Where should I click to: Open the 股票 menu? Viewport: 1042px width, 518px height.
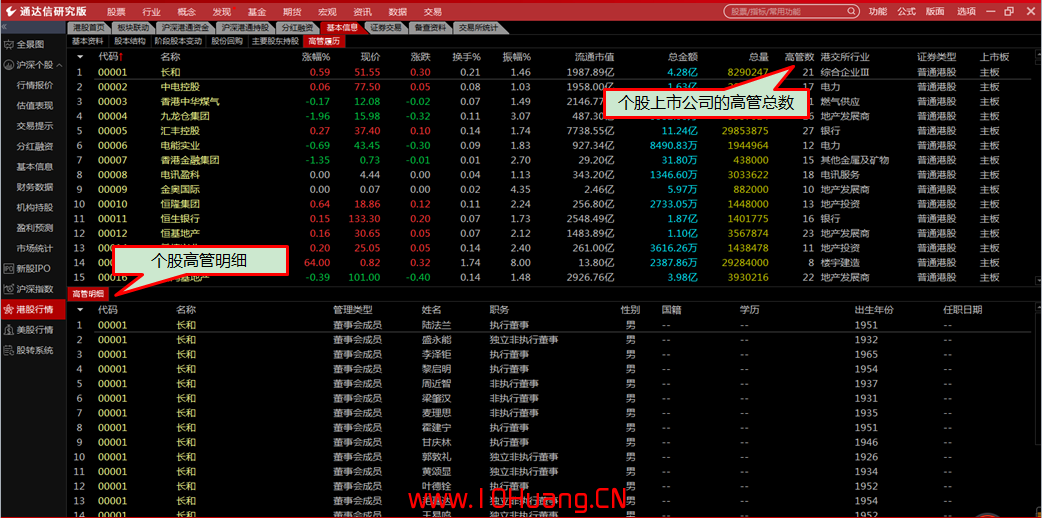point(116,11)
